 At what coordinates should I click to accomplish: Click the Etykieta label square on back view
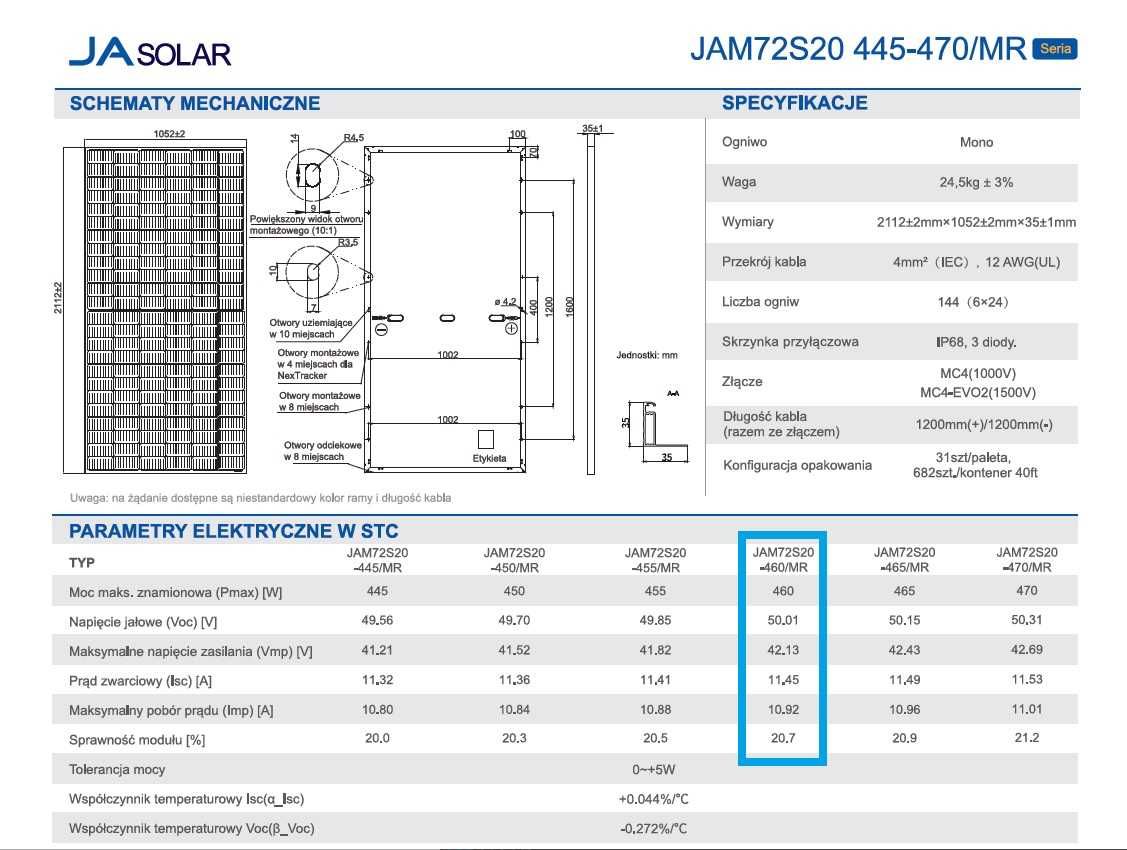click(x=486, y=439)
